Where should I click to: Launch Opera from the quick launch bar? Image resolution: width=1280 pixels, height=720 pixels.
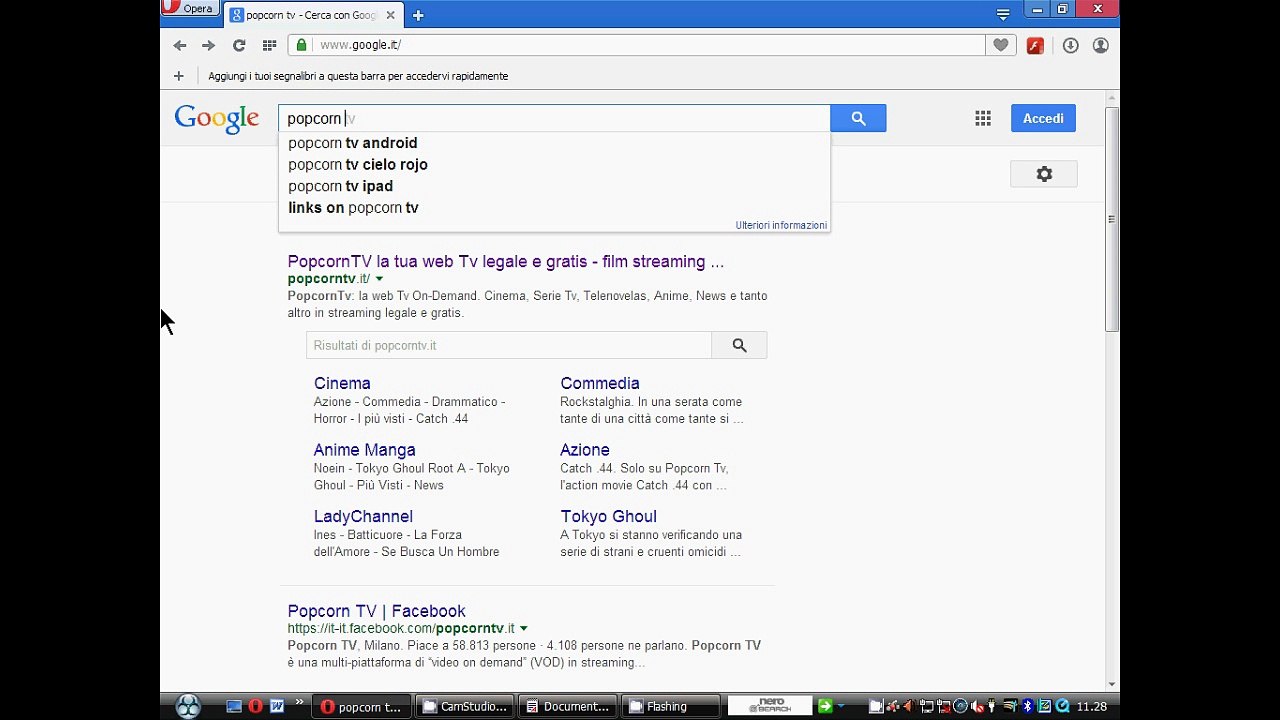point(256,706)
